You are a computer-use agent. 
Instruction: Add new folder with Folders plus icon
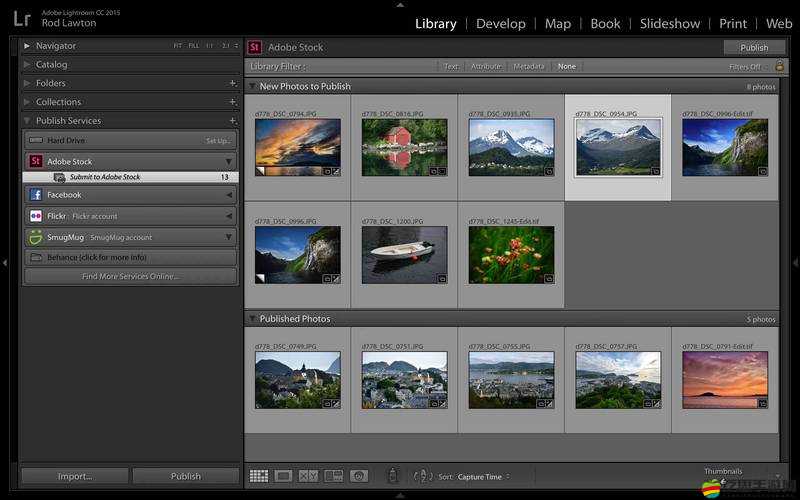click(x=233, y=83)
